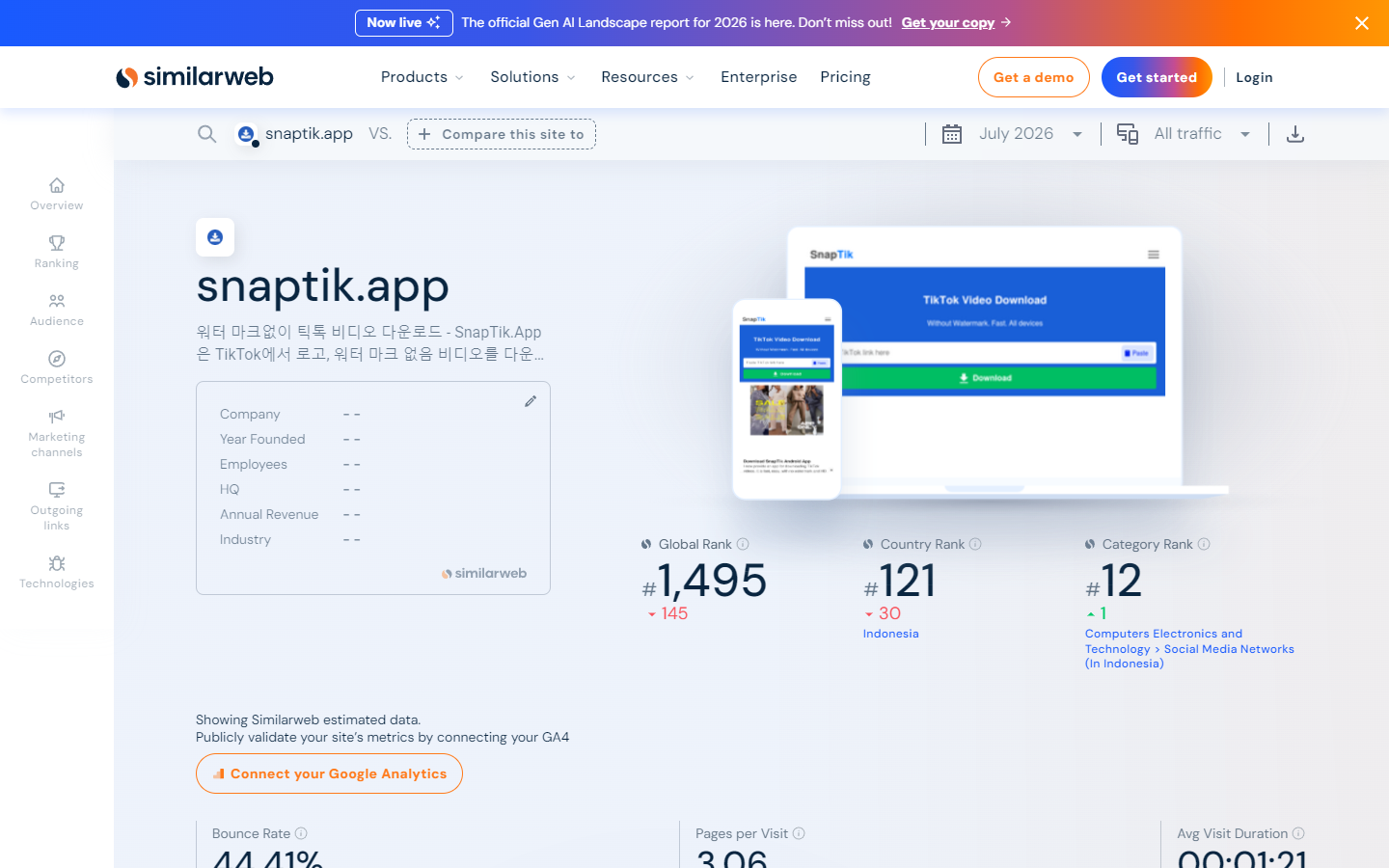Click the snaptik.app domain in search bar
1389x868 pixels.
[x=309, y=134]
